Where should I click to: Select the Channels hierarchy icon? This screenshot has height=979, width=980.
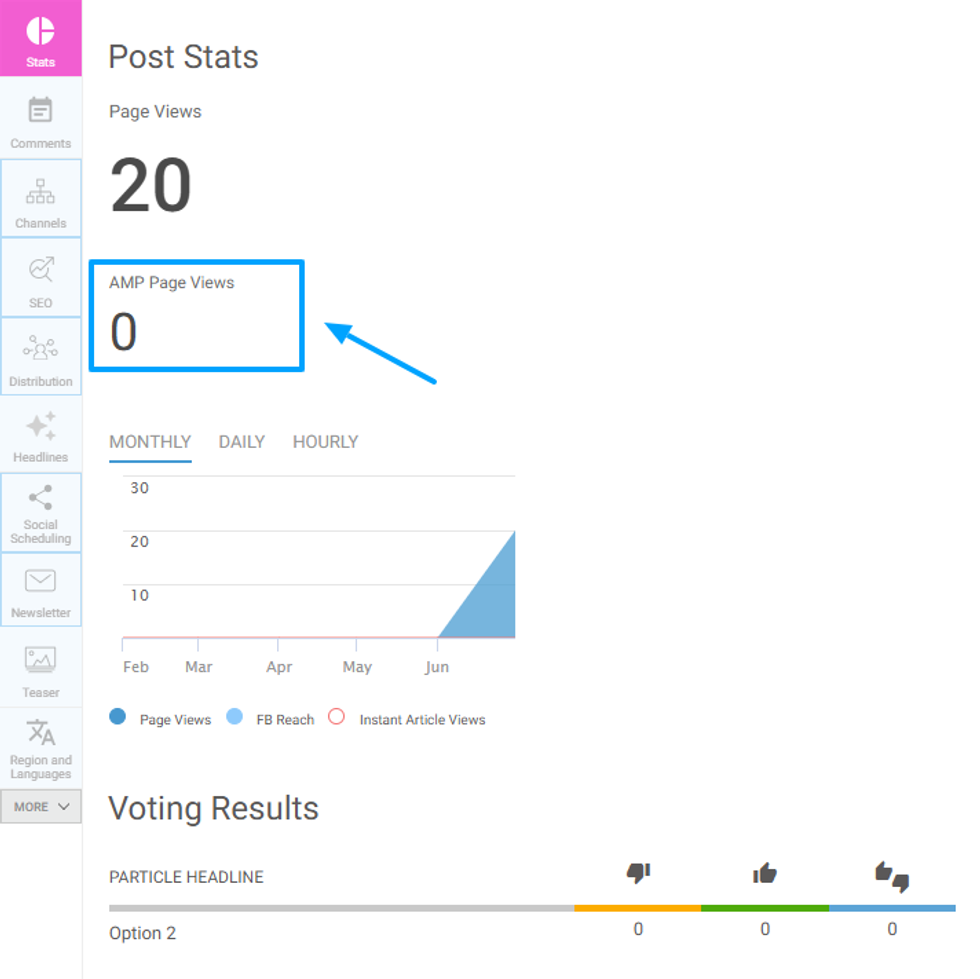(x=41, y=190)
